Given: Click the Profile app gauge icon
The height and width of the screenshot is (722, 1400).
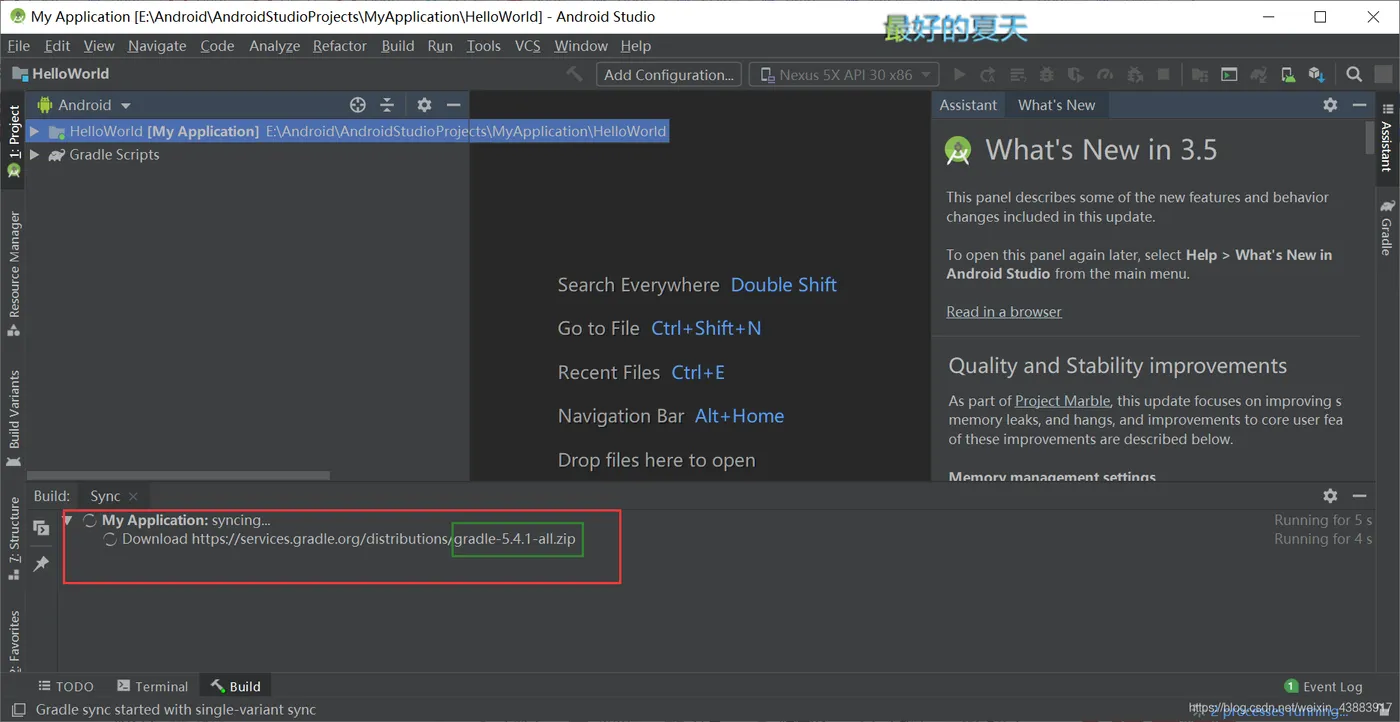Looking at the screenshot, I should pyautogui.click(x=1105, y=74).
